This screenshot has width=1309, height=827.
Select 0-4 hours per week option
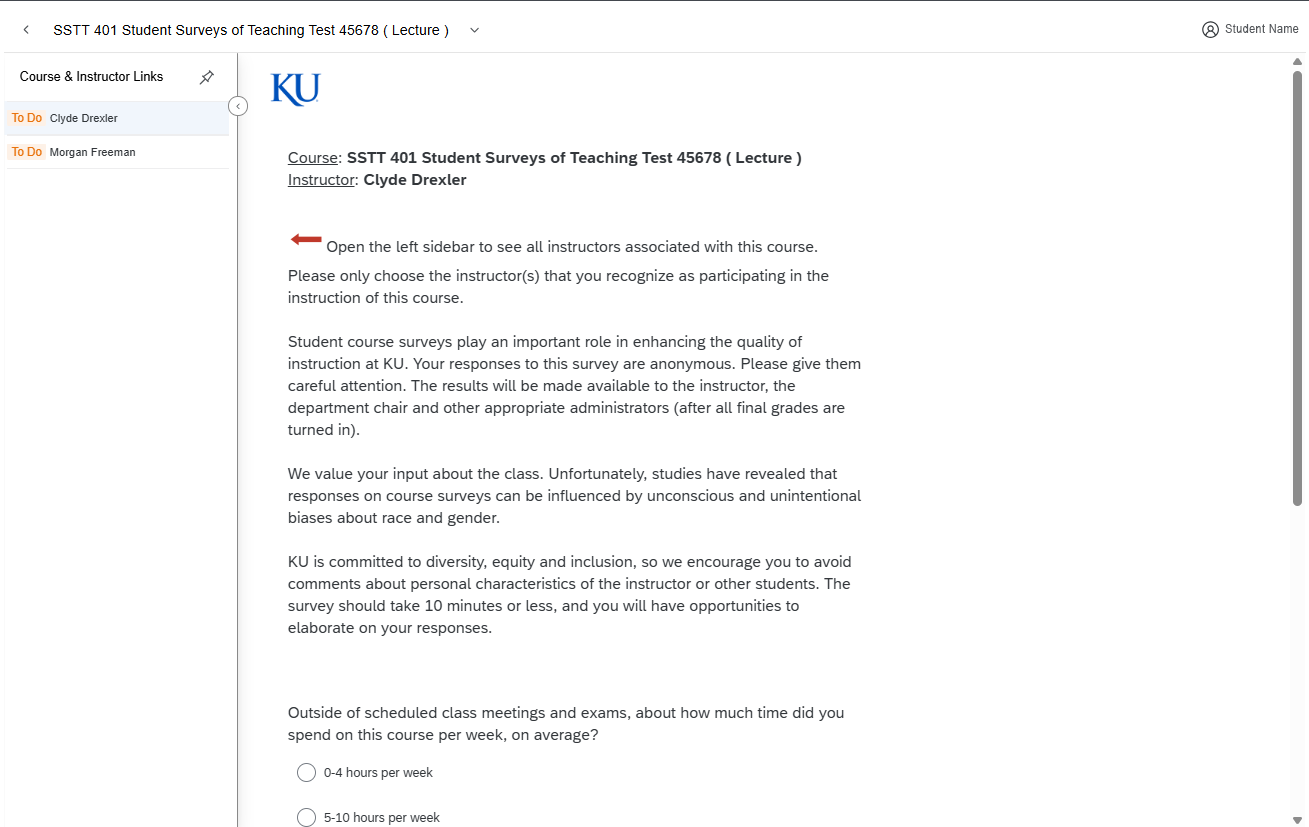(x=307, y=773)
